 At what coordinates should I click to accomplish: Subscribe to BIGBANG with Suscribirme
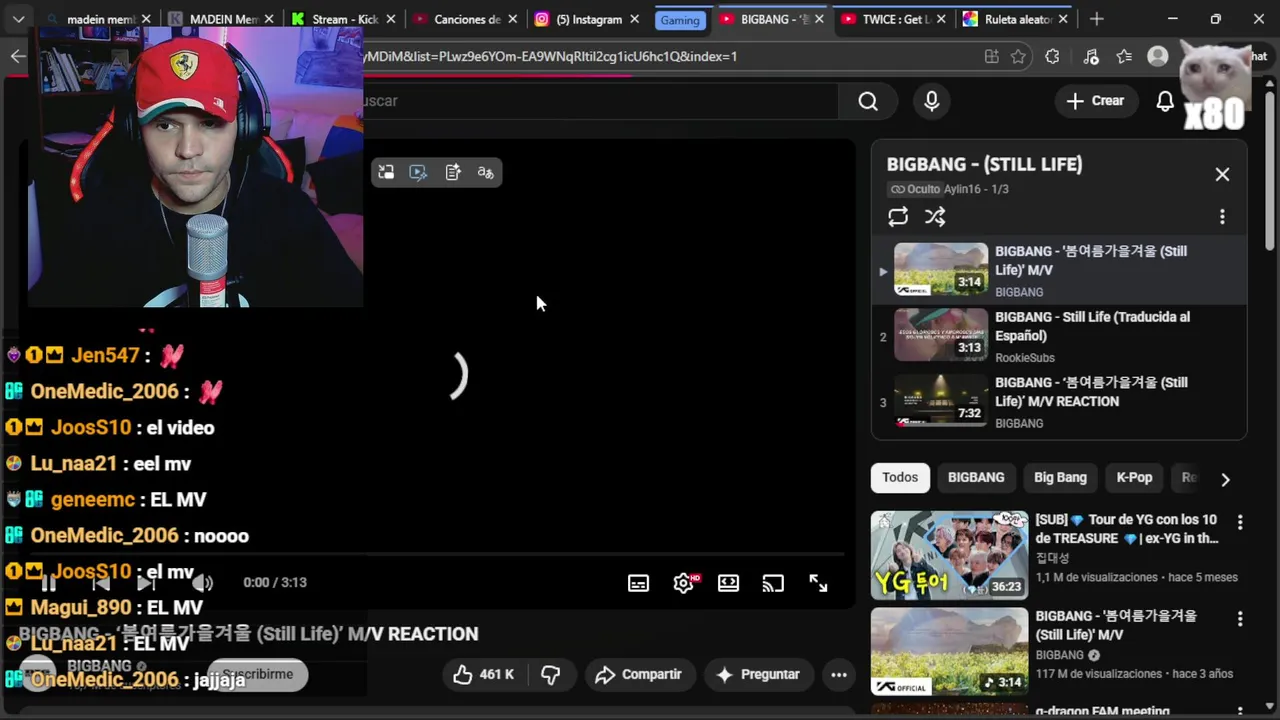coord(258,675)
